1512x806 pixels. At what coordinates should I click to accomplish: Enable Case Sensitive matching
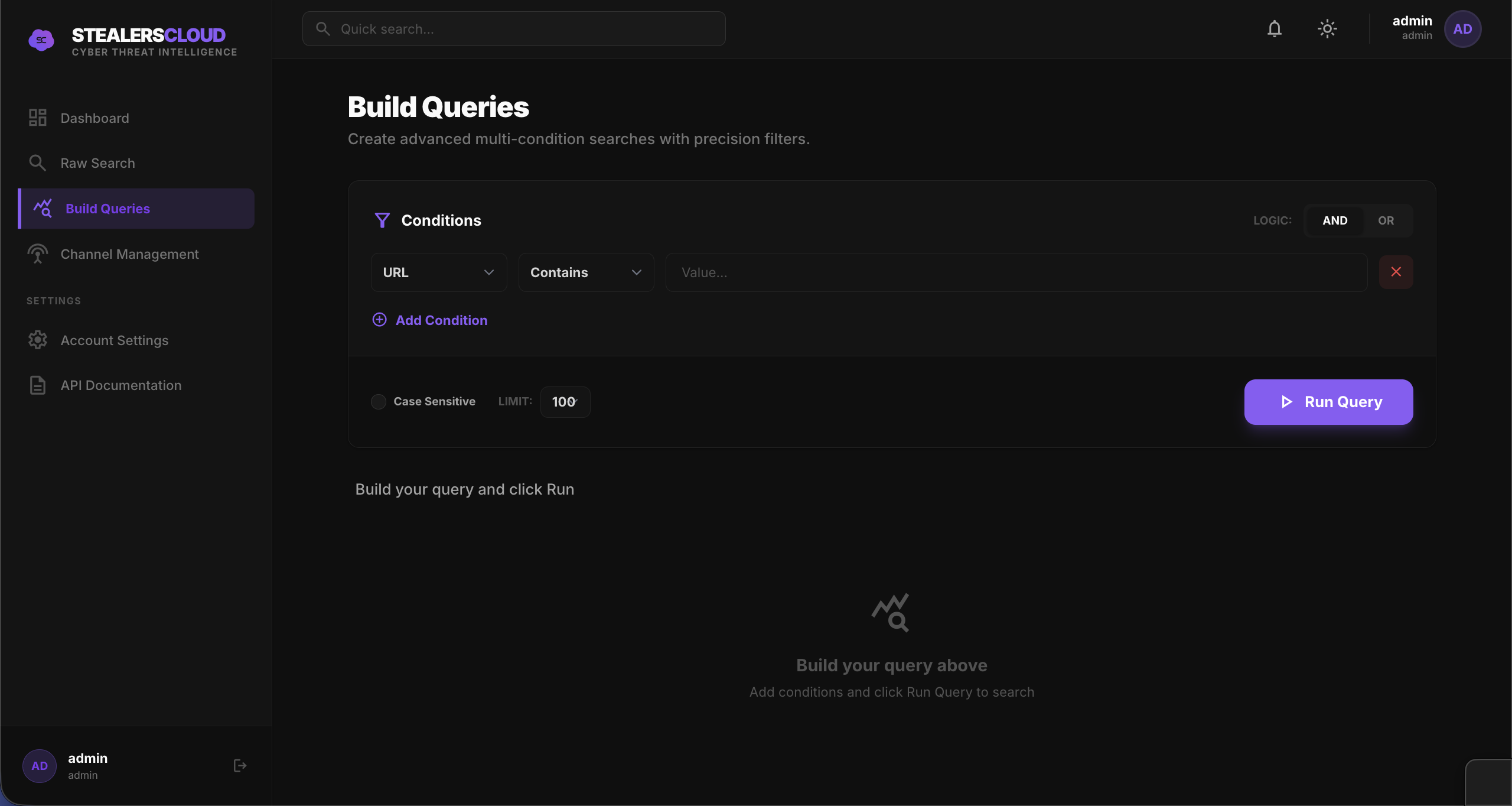pyautogui.click(x=378, y=401)
